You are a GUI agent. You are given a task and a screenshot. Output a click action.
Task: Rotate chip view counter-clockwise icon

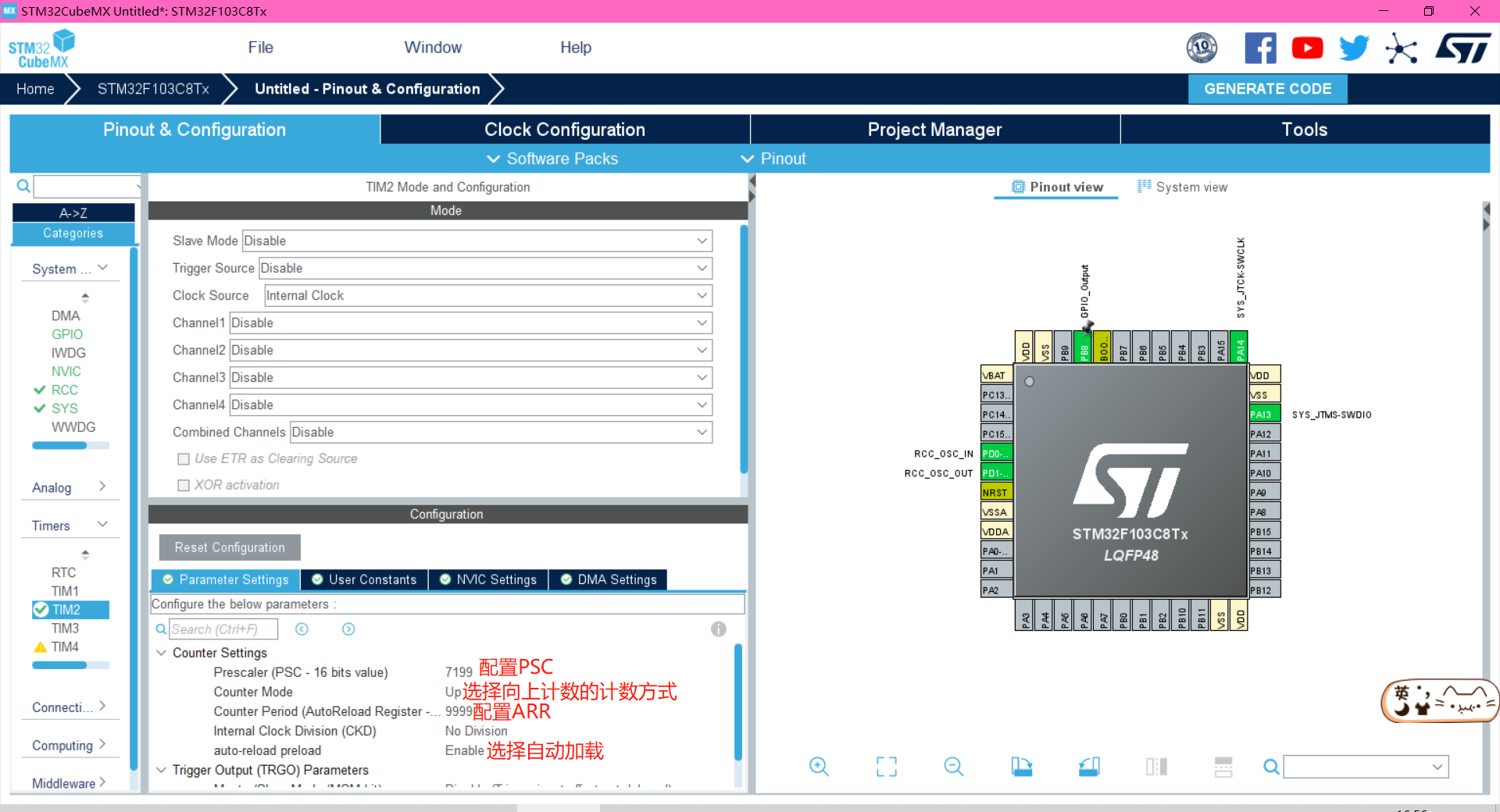[x=1089, y=767]
